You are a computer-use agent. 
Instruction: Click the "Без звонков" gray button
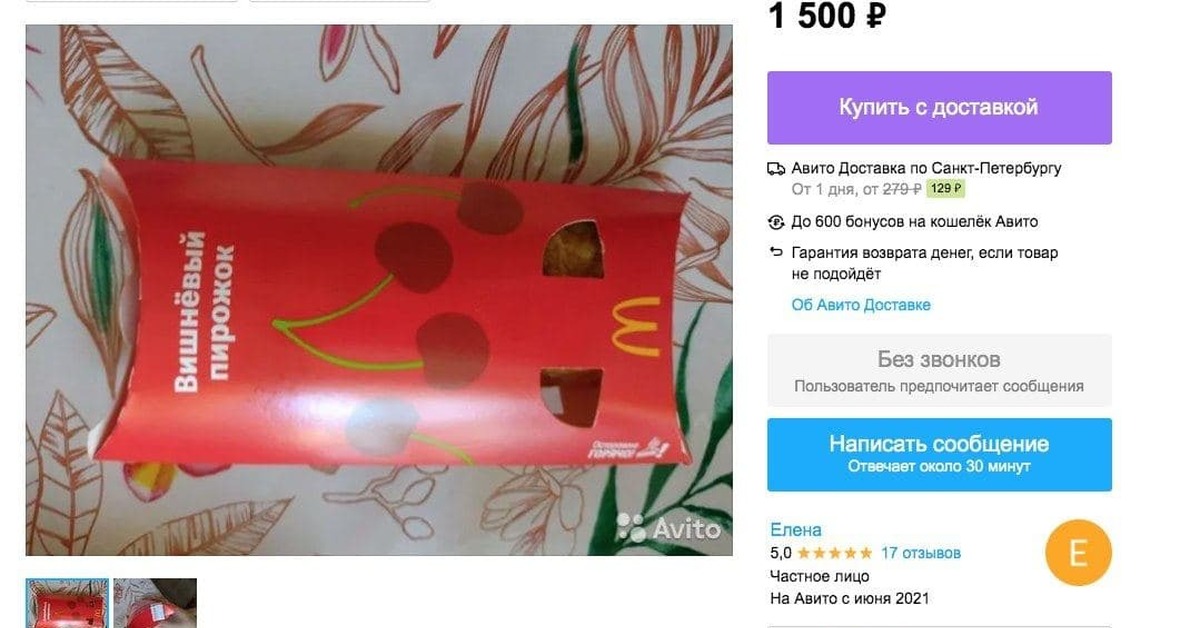point(939,370)
